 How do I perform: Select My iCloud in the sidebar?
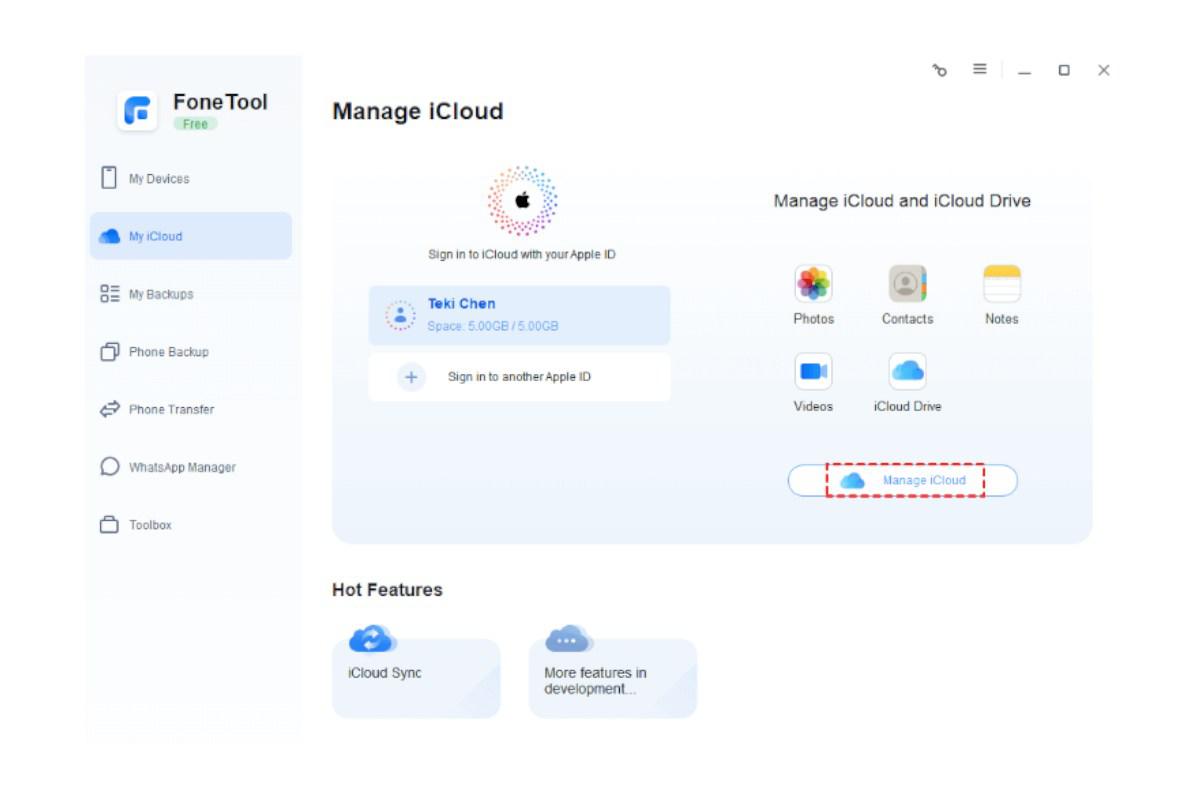pyautogui.click(x=190, y=236)
